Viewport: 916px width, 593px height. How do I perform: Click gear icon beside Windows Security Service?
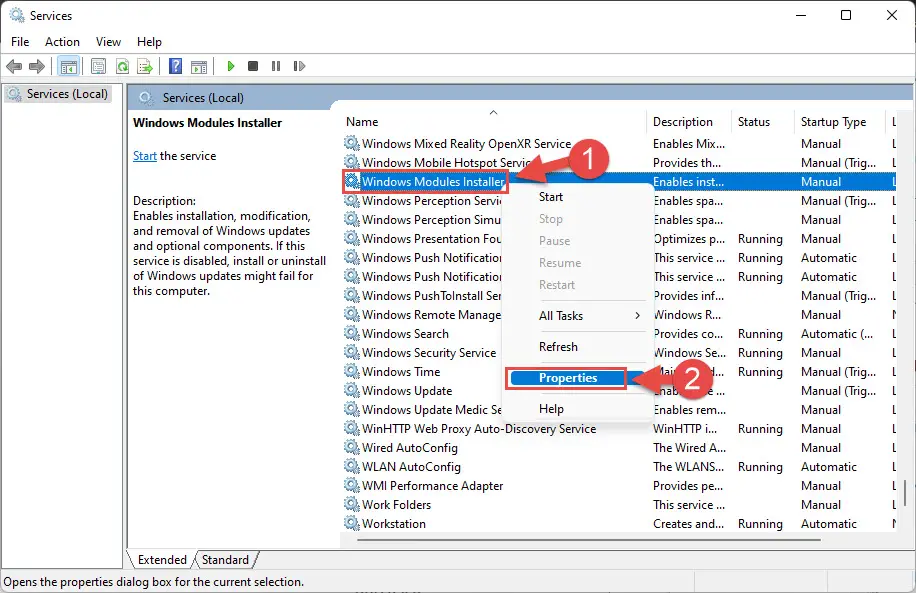[352, 352]
